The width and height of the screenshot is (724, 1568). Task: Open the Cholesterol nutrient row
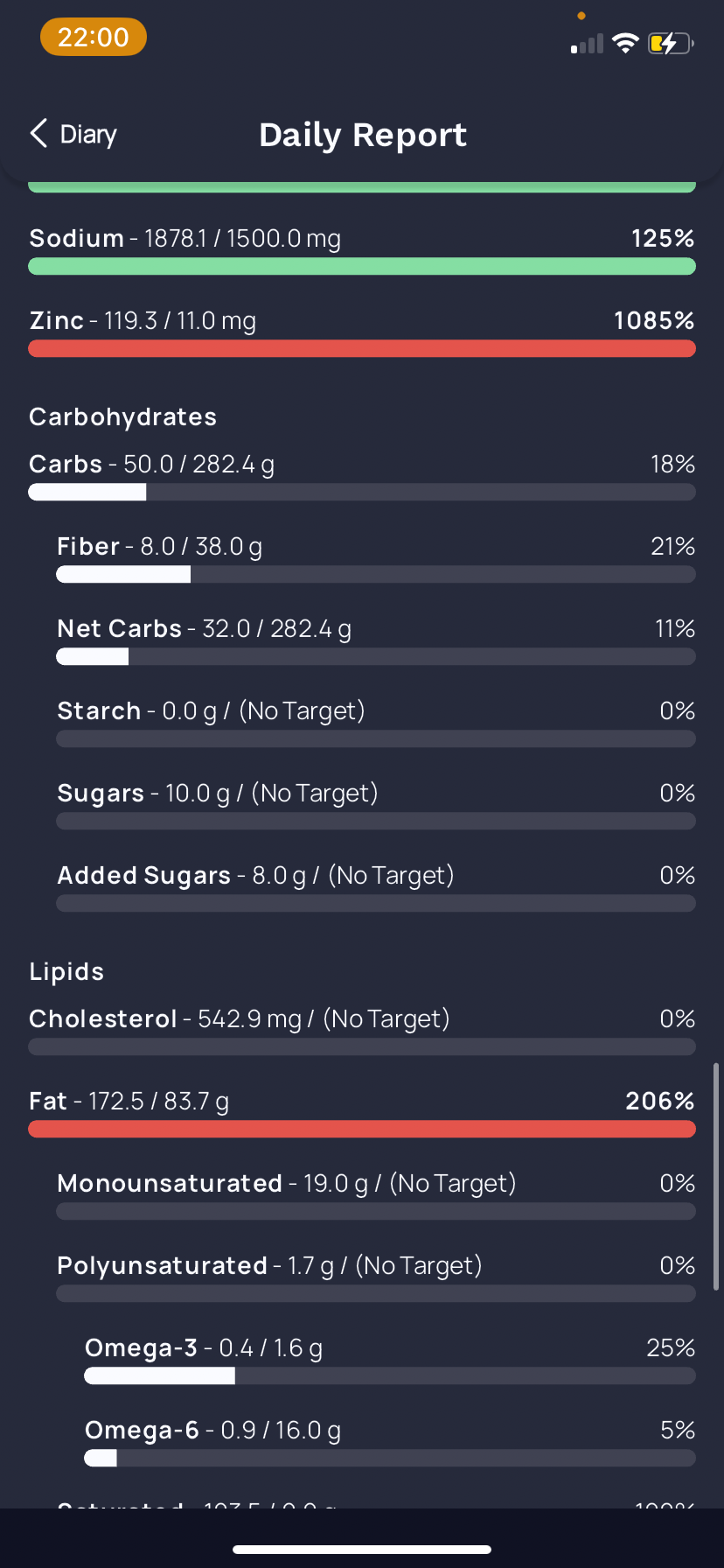362,1030
